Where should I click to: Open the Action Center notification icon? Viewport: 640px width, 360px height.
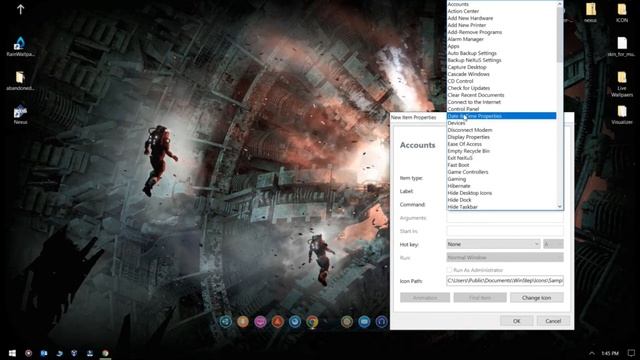(x=631, y=353)
